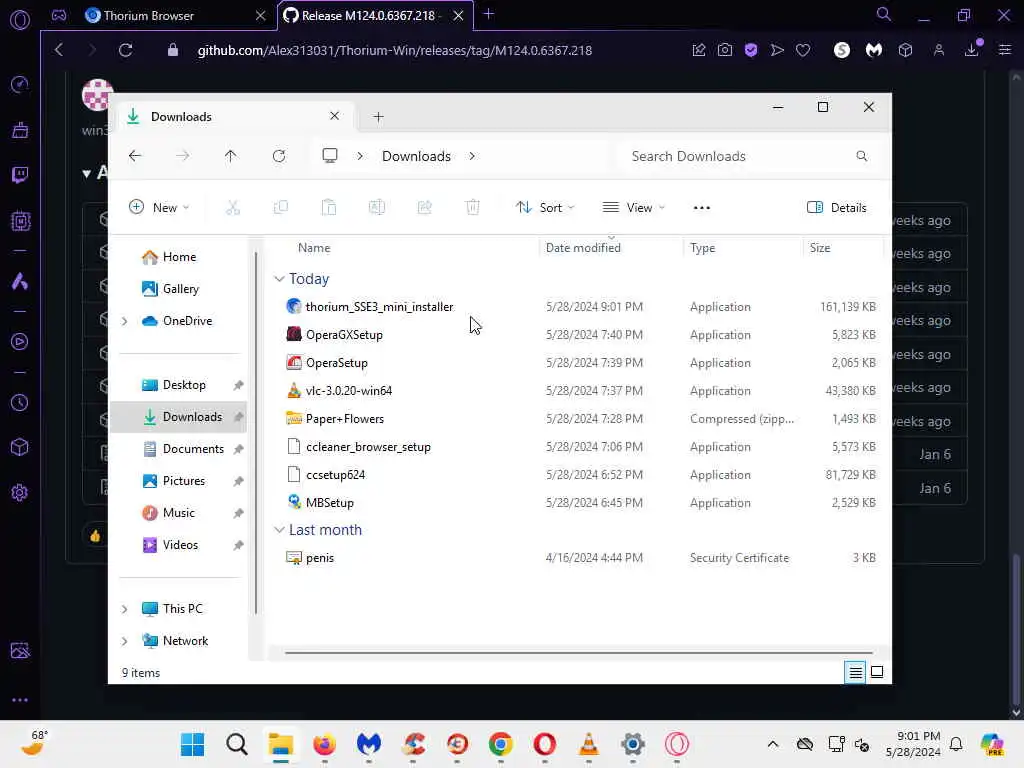
Task: Open Opera downloads icon in toolbar
Action: click(x=972, y=50)
